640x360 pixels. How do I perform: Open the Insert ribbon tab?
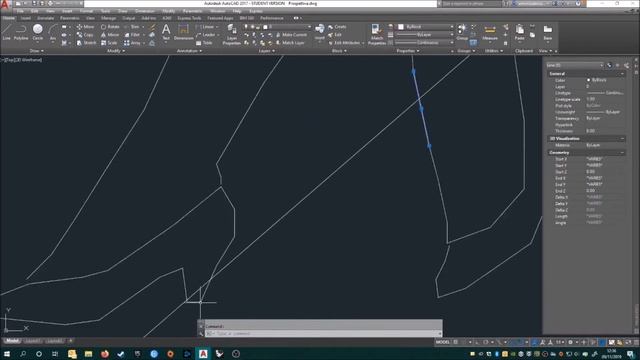tap(26, 18)
